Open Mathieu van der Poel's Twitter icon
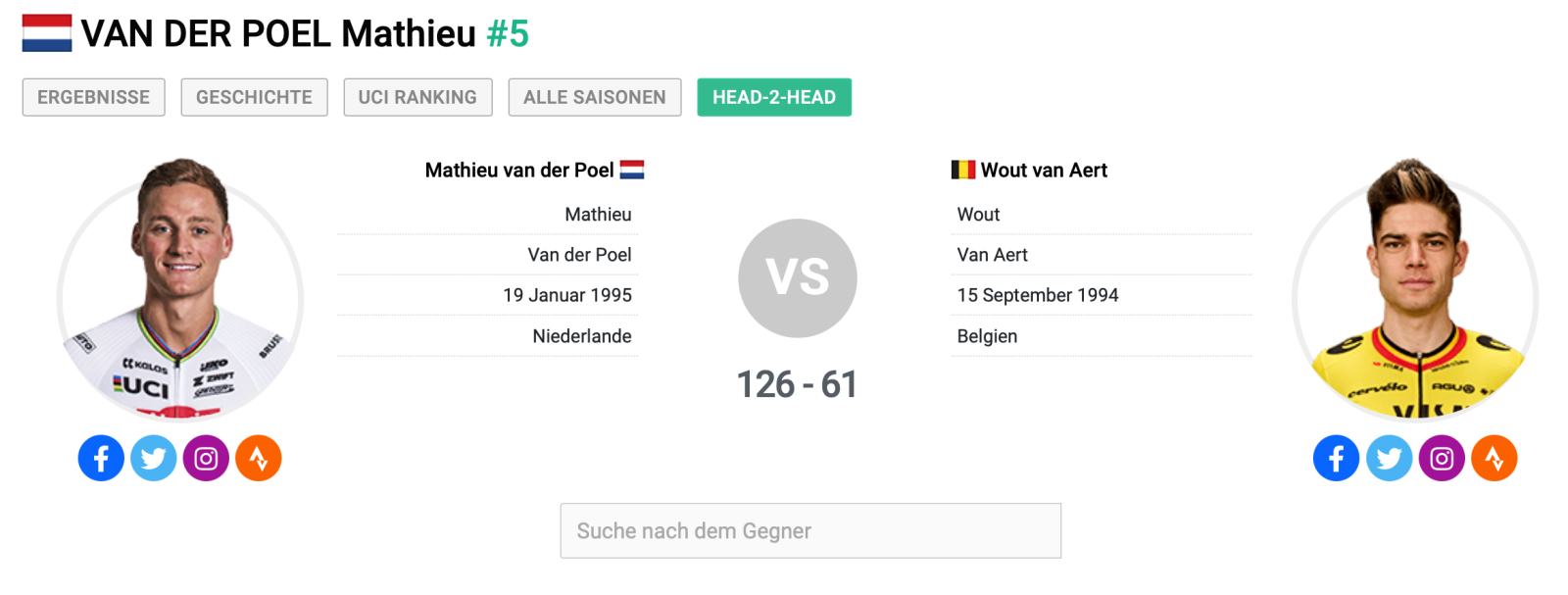Screen dimensions: 1568x595 click(x=154, y=458)
